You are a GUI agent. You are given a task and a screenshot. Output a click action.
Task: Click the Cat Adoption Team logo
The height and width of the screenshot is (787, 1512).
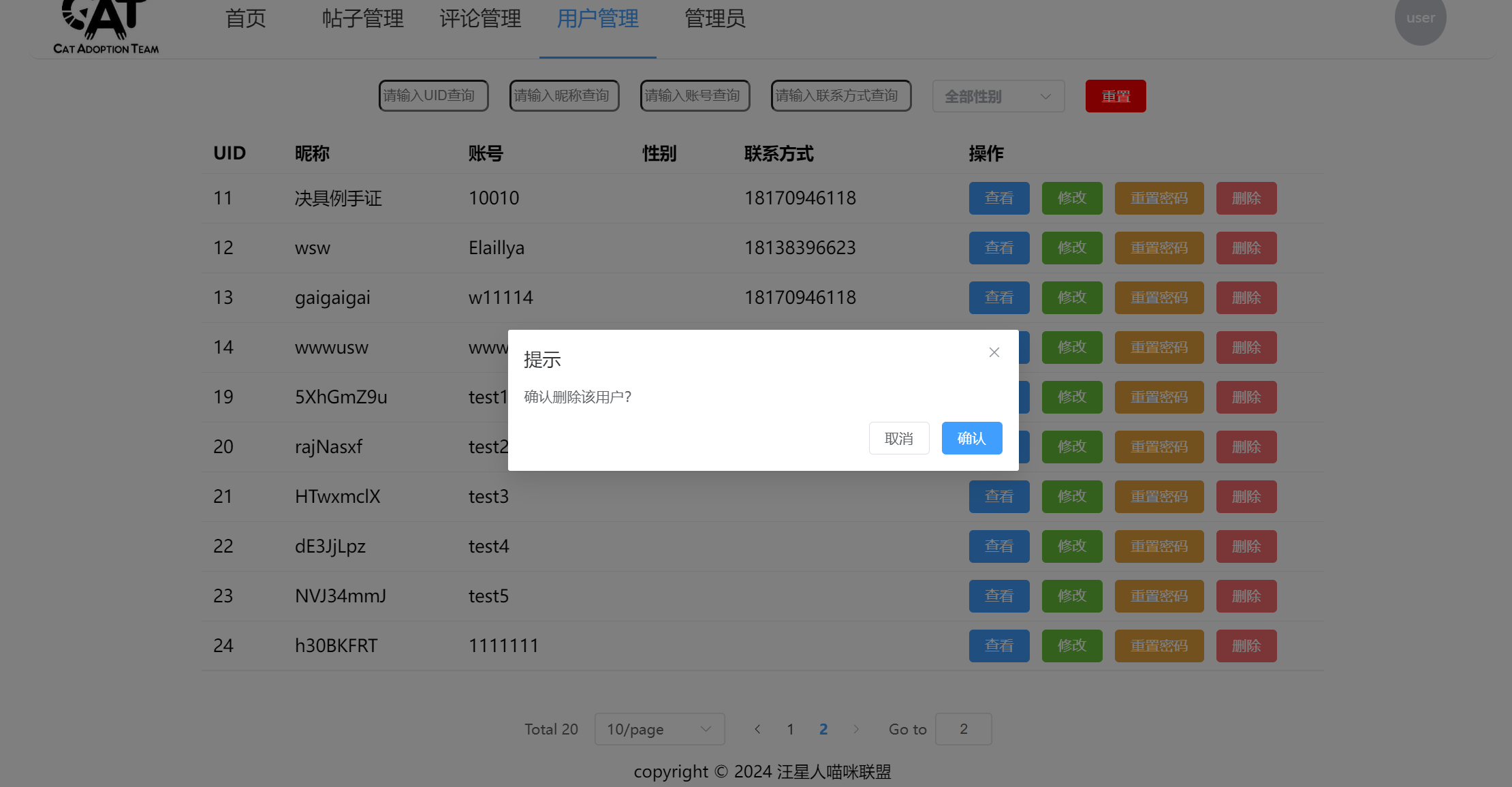click(x=106, y=27)
